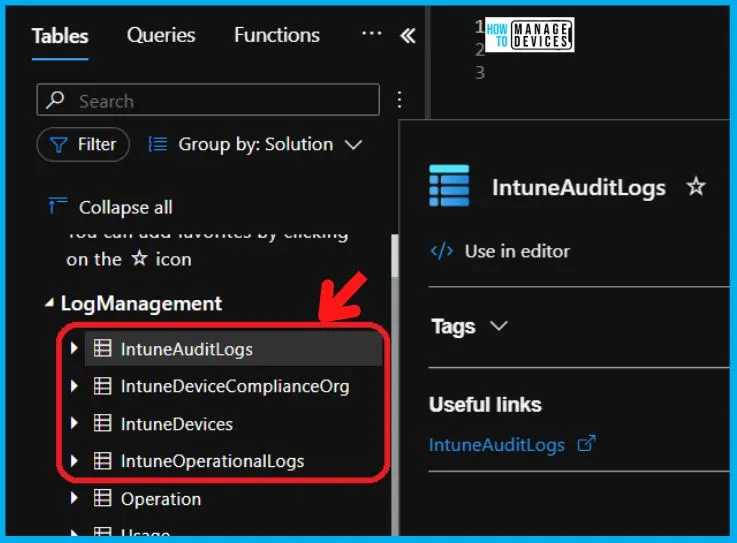Open the Queries tab
737x543 pixels.
pyautogui.click(x=161, y=35)
